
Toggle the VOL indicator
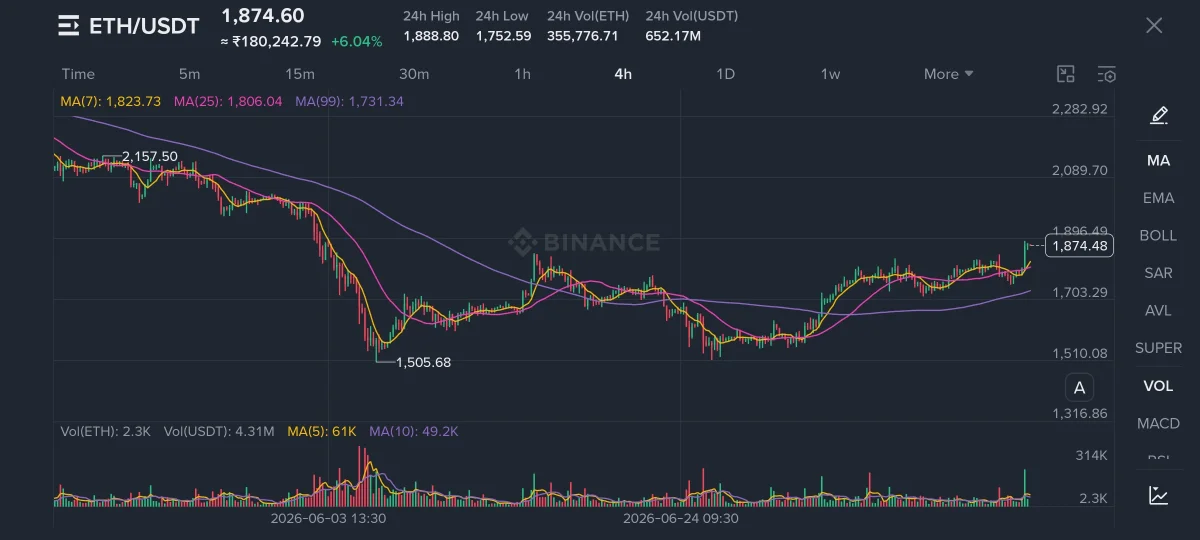click(1158, 385)
